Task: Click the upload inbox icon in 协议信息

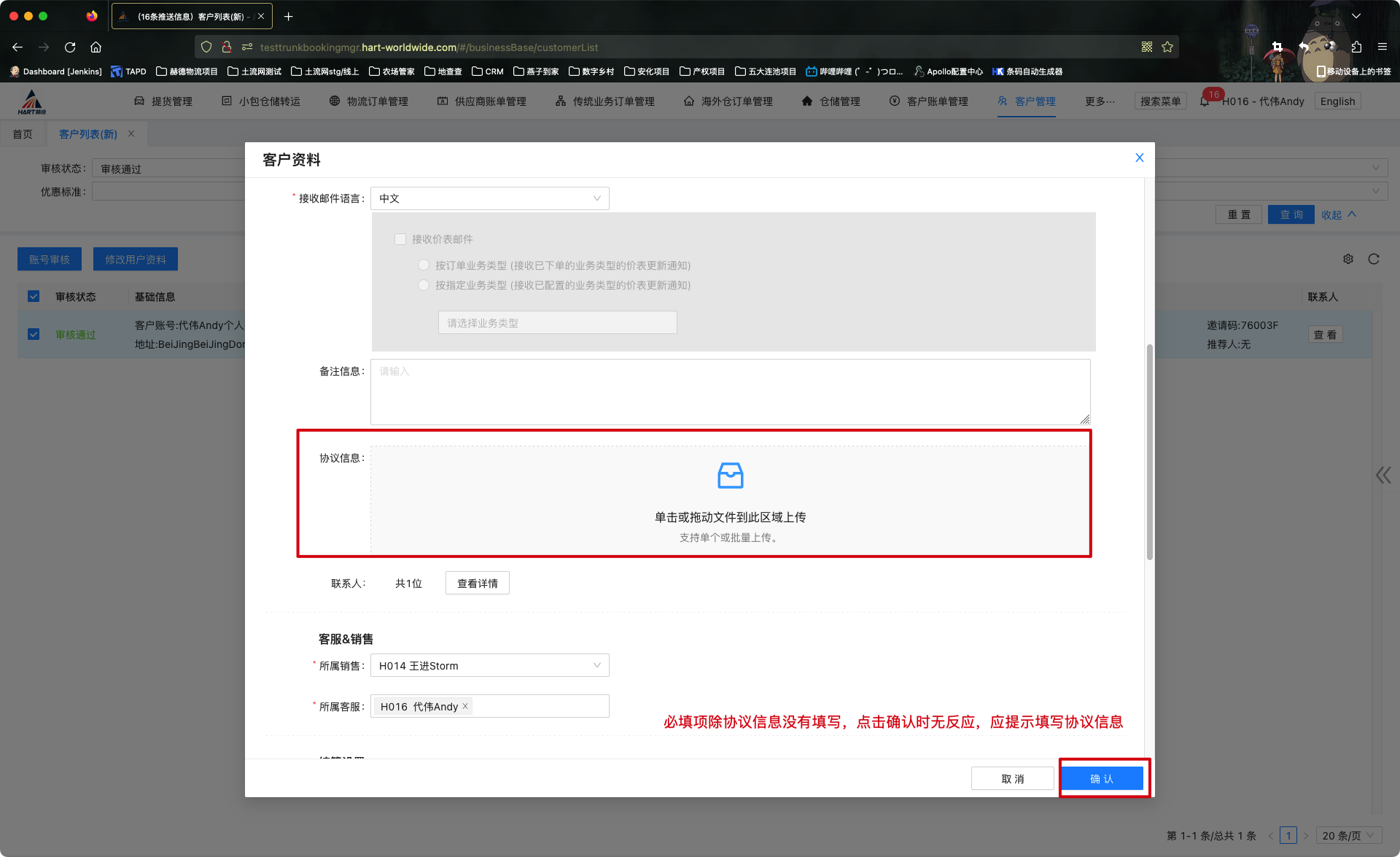Action: coord(730,476)
